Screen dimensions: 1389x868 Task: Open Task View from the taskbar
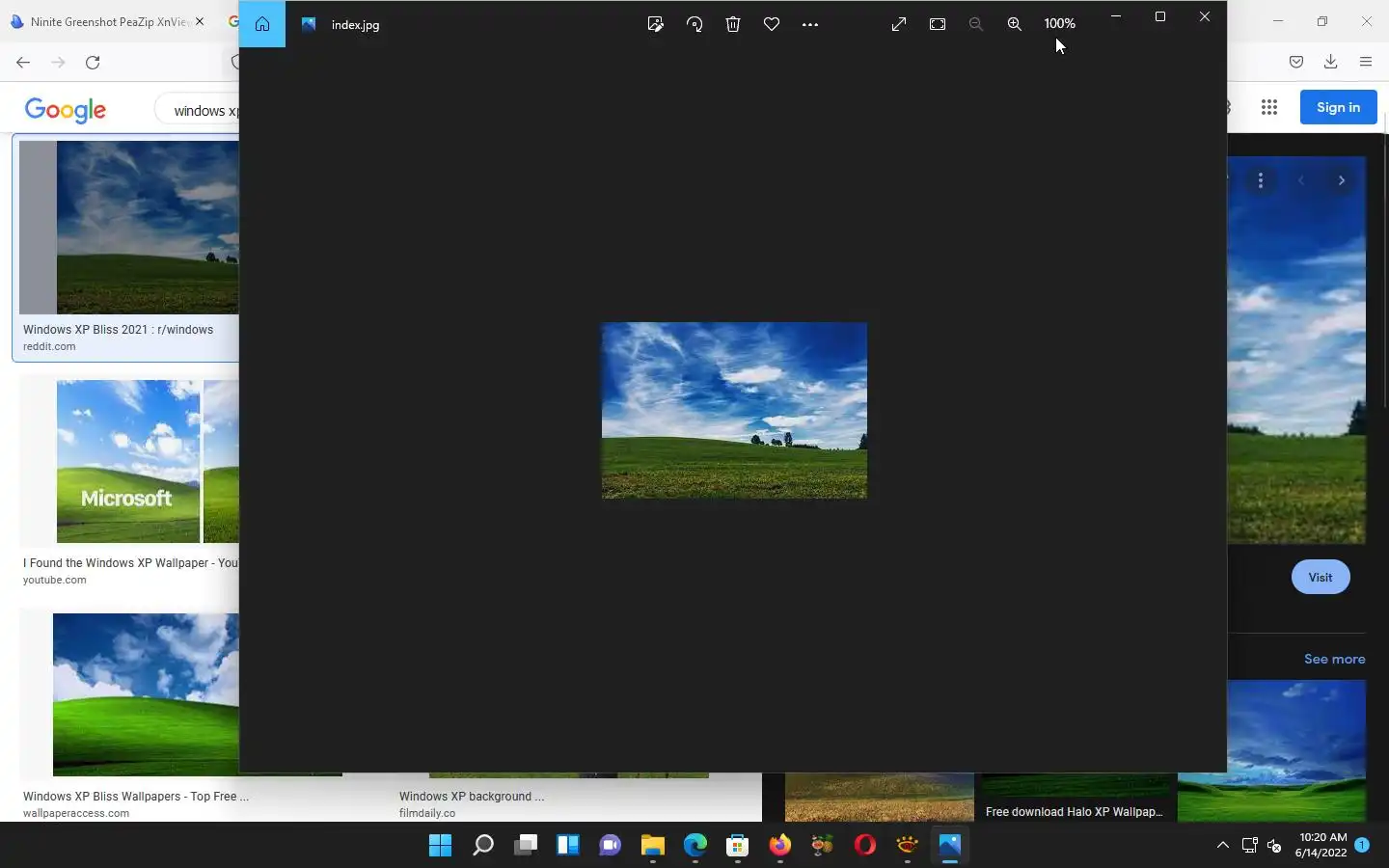pyautogui.click(x=526, y=846)
